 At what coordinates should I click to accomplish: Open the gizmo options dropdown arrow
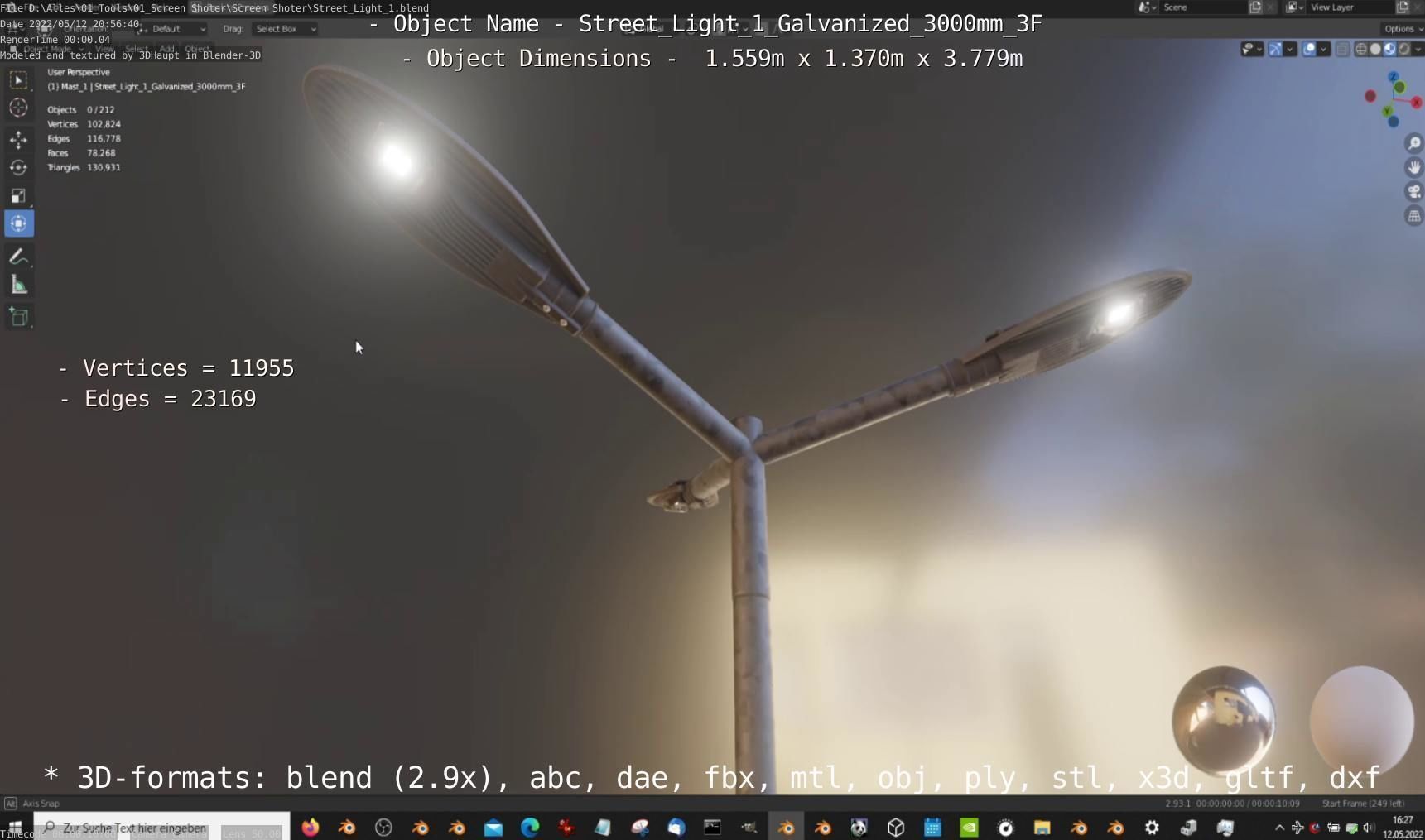pos(1289,49)
